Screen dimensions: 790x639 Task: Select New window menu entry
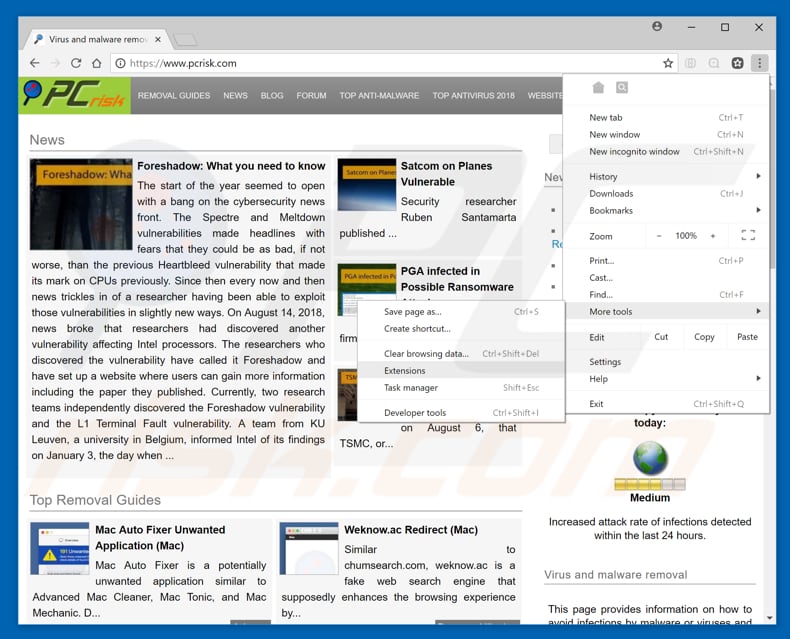coord(667,135)
